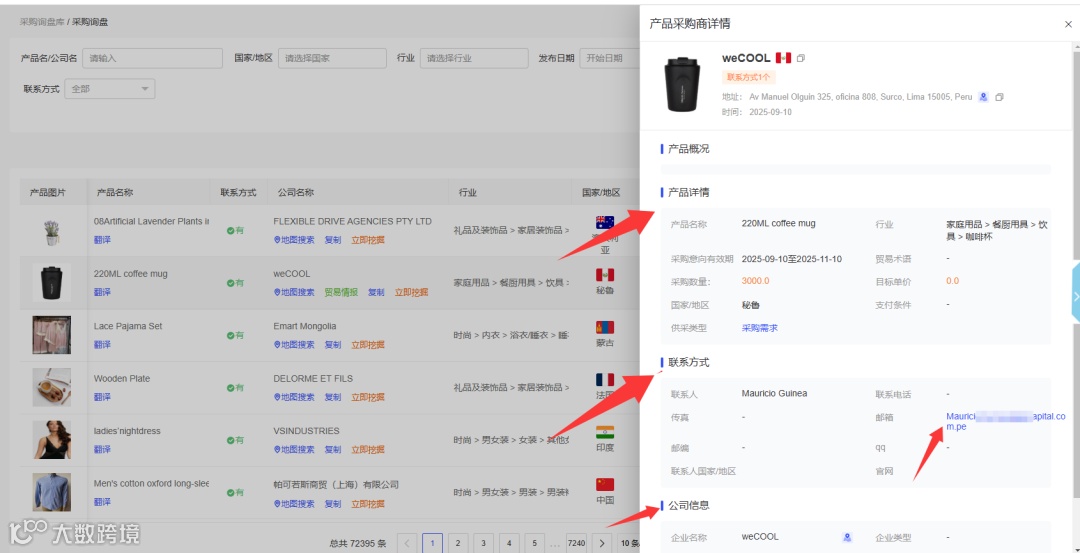Image resolution: width=1080 pixels, height=553 pixels.
Task: Open 地图搜索 for VSINDUSTRIES
Action: pos(294,449)
